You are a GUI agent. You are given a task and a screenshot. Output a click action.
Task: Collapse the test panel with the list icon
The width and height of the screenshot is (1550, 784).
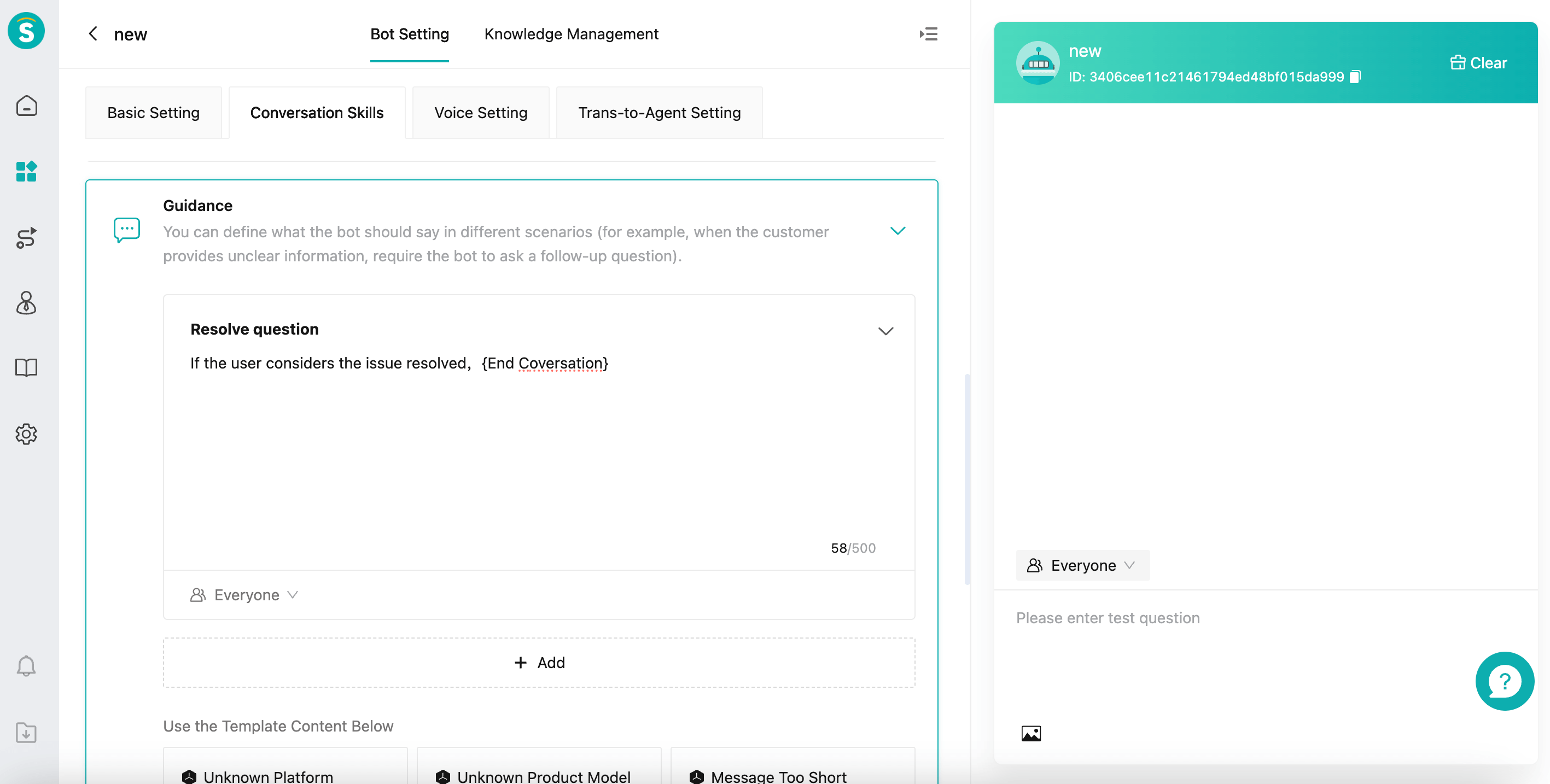(928, 34)
